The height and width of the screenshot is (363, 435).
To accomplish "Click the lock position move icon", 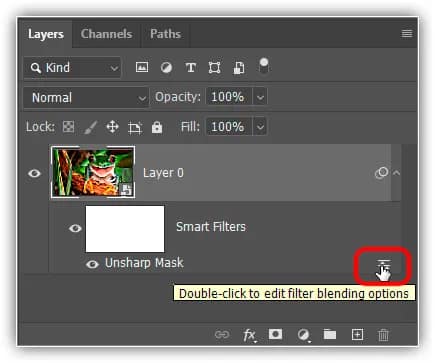I will coord(112,127).
